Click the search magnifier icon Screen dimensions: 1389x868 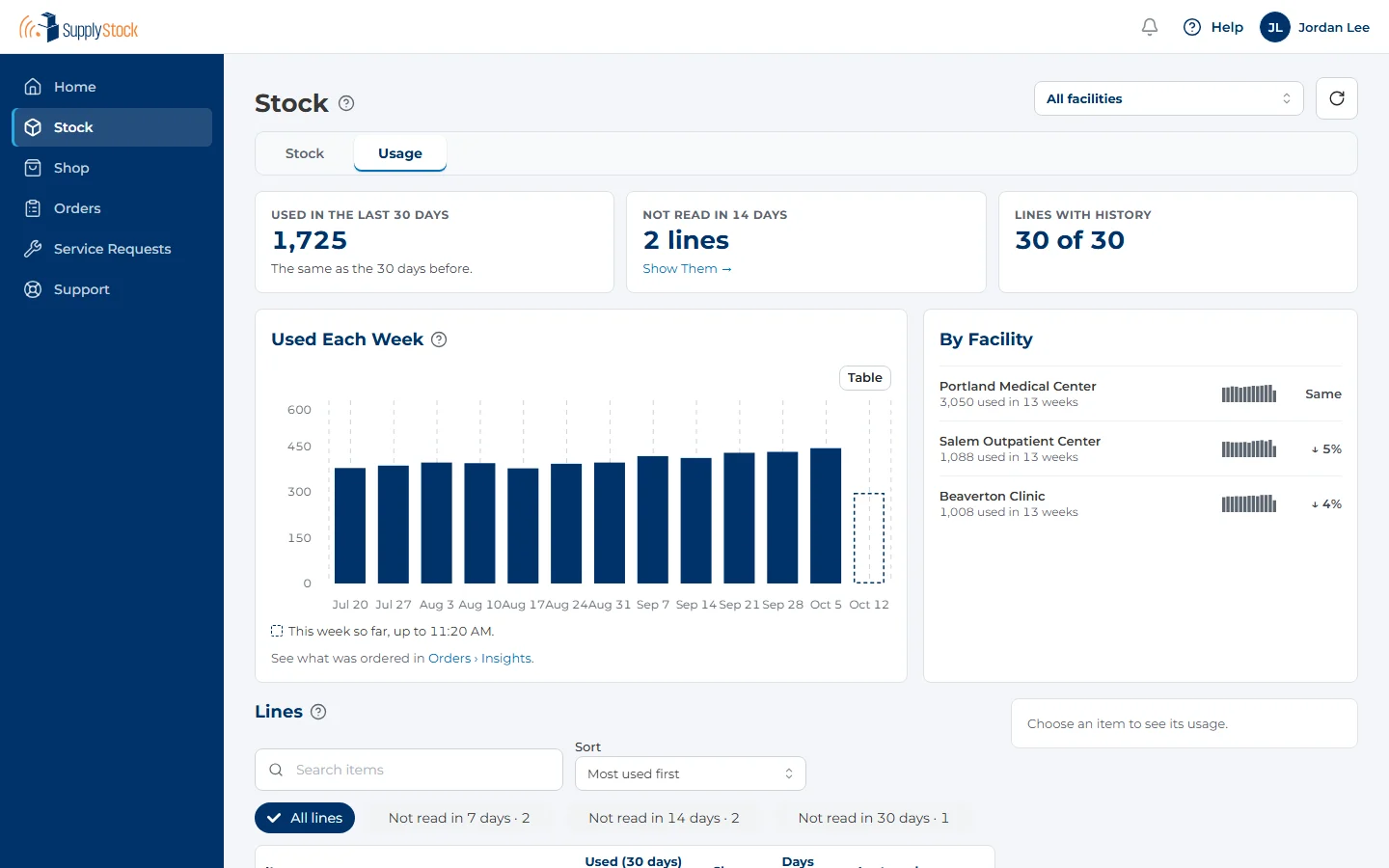click(x=276, y=770)
